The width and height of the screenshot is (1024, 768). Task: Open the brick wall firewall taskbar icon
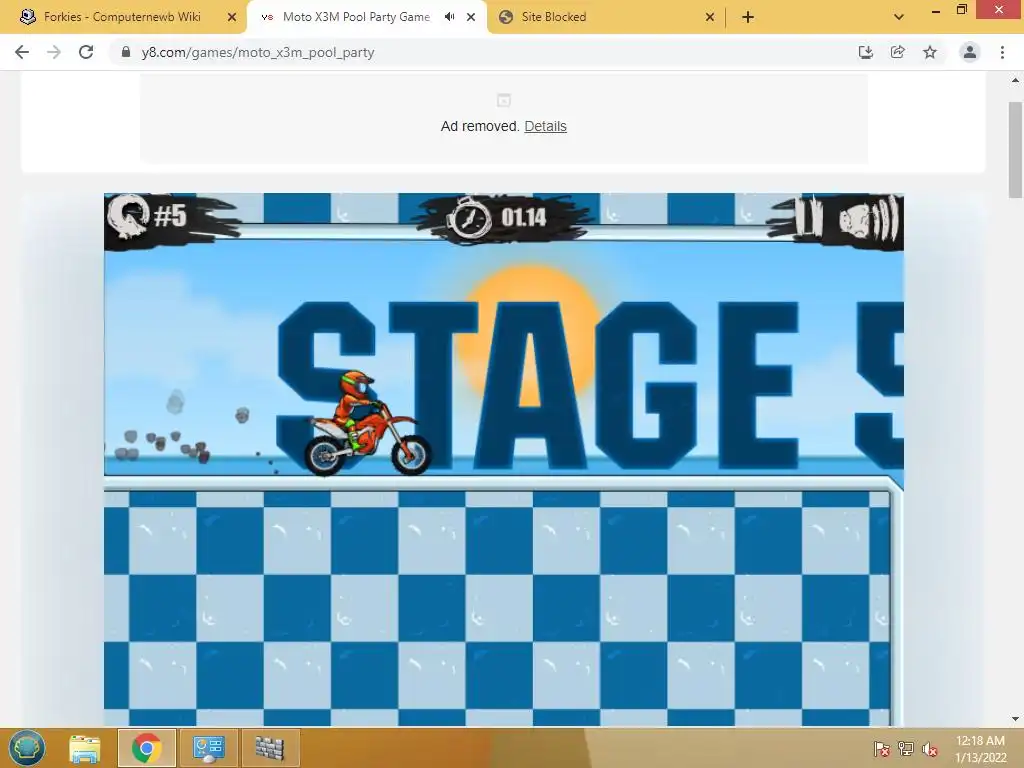(x=270, y=748)
